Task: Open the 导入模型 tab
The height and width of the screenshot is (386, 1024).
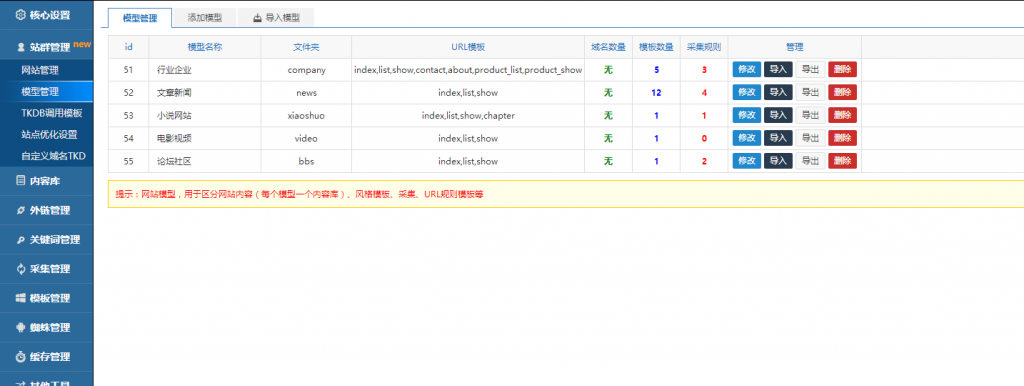Action: click(276, 18)
